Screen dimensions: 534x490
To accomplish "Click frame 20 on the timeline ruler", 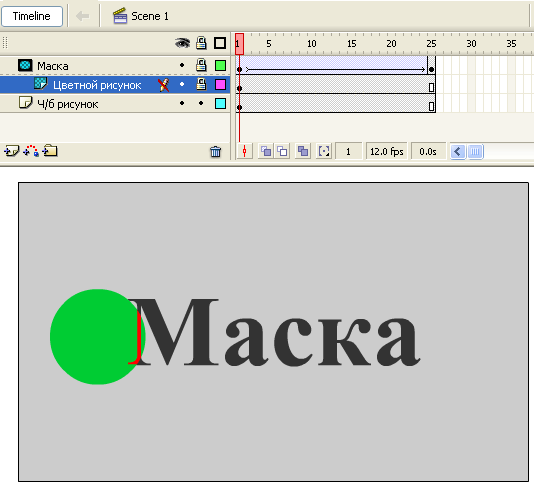I will click(391, 44).
